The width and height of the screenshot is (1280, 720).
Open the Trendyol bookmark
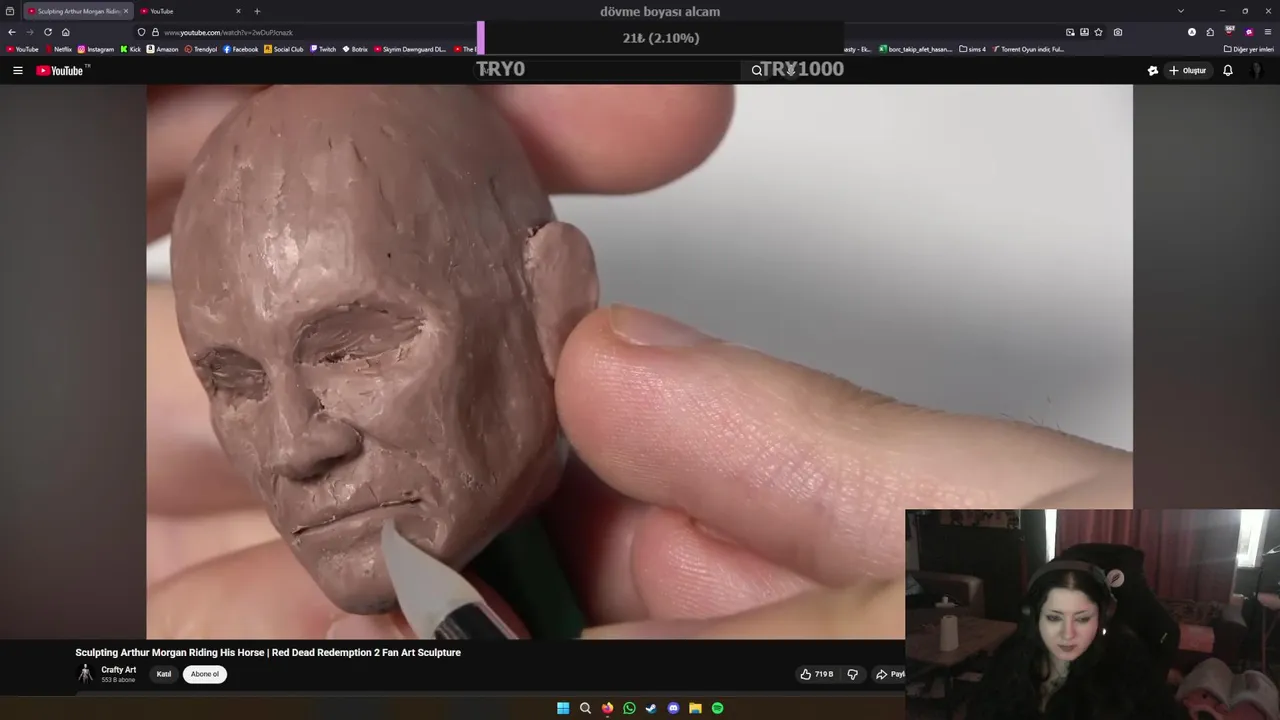pyautogui.click(x=201, y=49)
